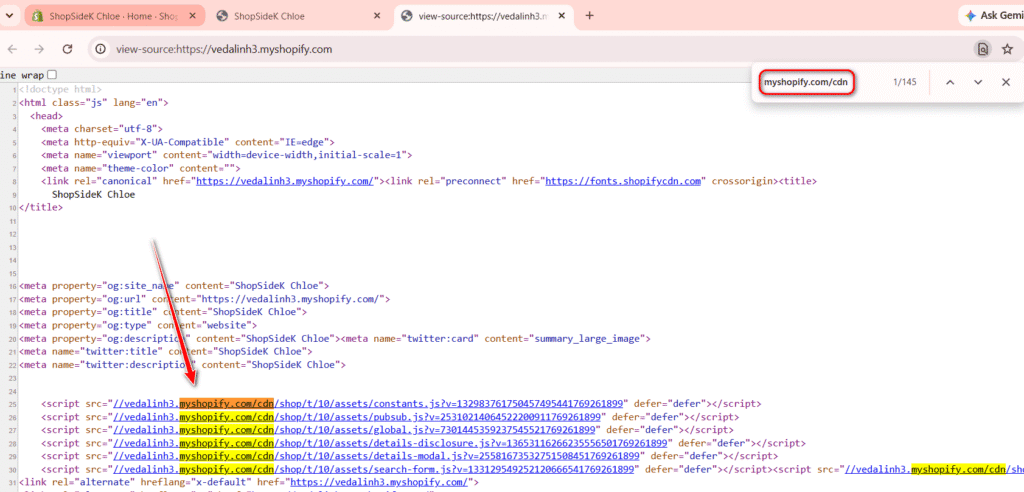Image resolution: width=1024 pixels, height=492 pixels.
Task: Open canonical link vedalinh3.myshopify.com
Action: 285,182
